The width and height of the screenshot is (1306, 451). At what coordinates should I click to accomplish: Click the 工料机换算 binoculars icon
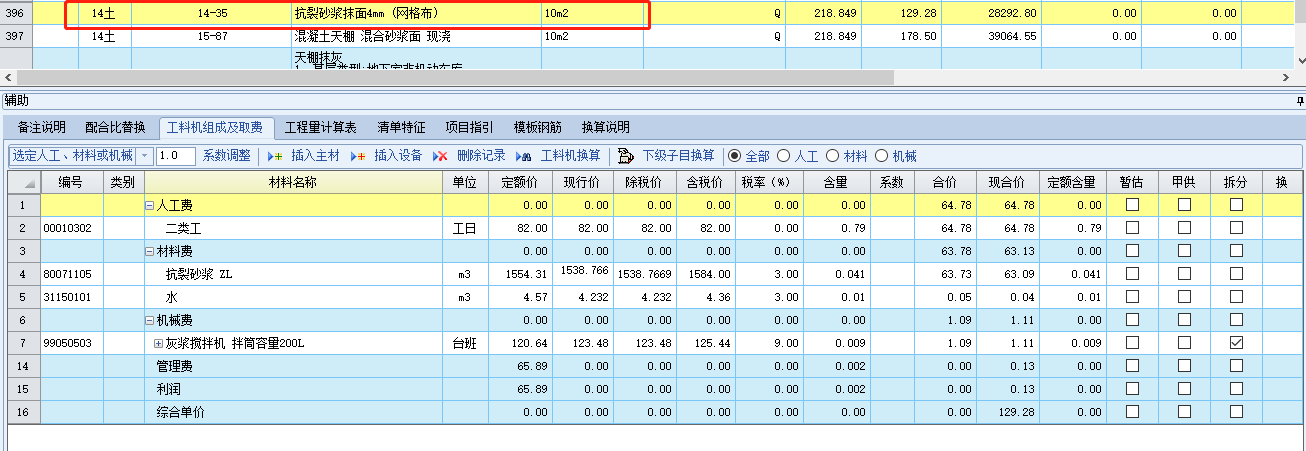click(x=526, y=157)
